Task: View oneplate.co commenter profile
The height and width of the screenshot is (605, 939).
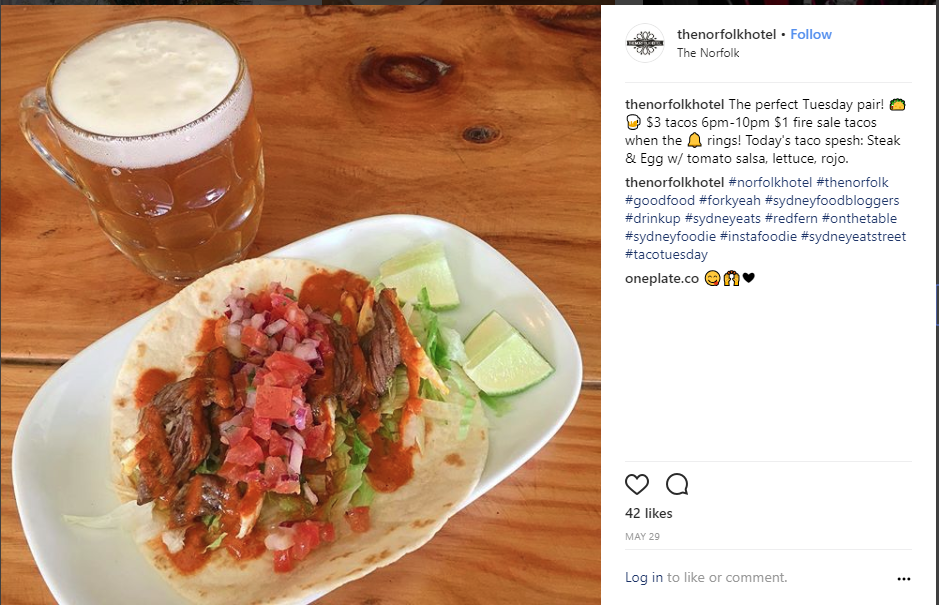Action: click(x=662, y=279)
